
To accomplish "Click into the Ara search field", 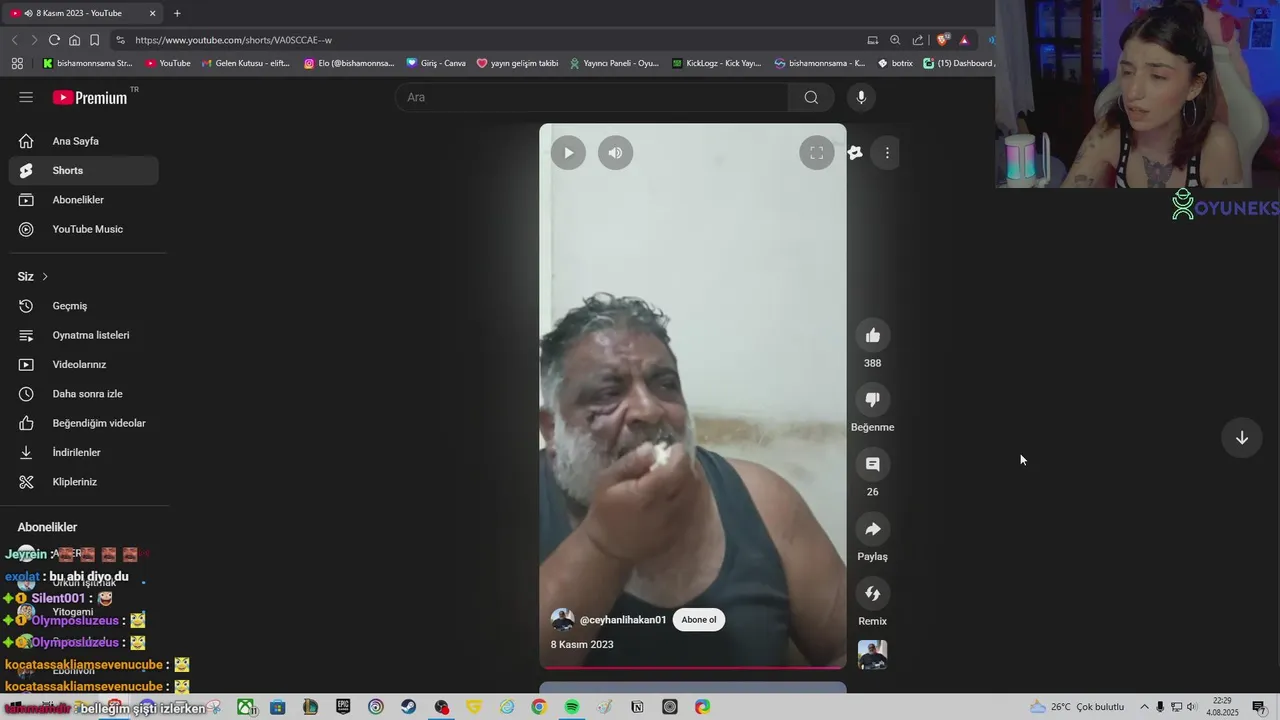I will tap(592, 97).
